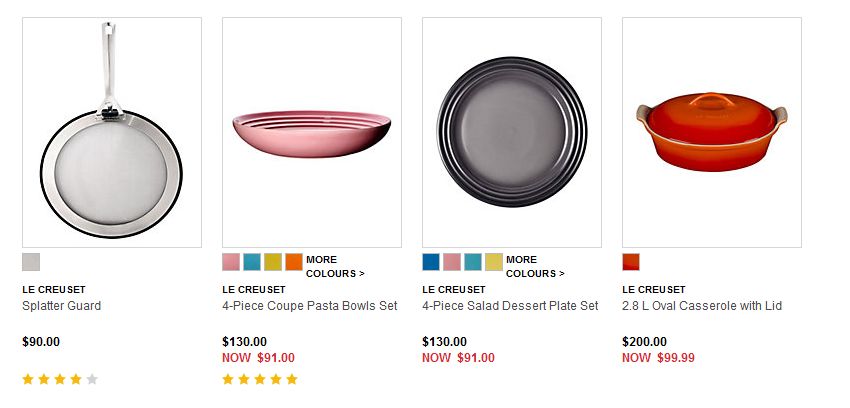Select the teal swatch for Dessert Plate Set
This screenshot has width=850, height=408.
click(473, 262)
